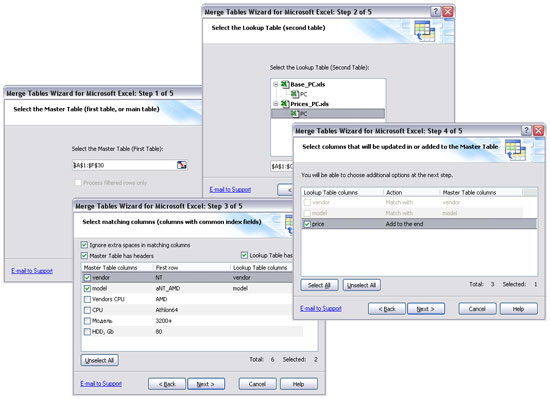Click the help question mark in Step 2 window
Viewport: 550px width, 399px height.
(x=435, y=12)
